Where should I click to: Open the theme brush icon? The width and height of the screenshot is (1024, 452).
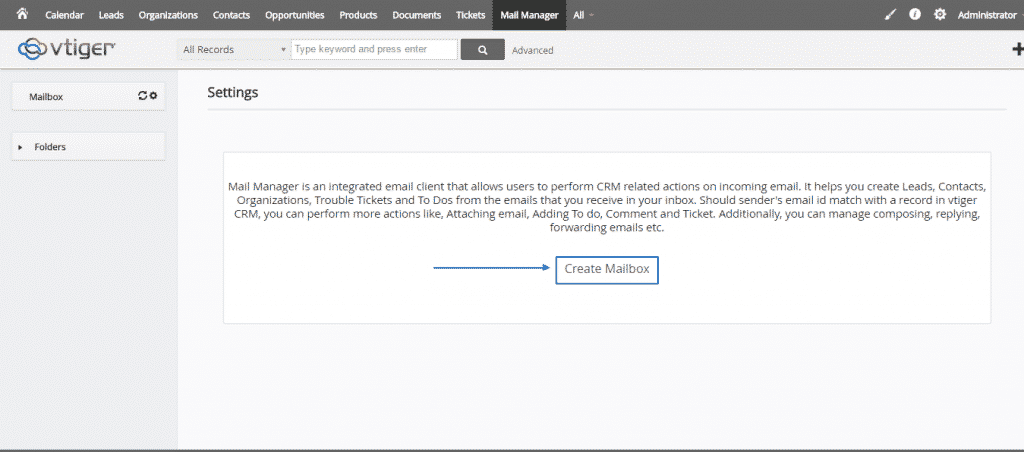pos(890,14)
